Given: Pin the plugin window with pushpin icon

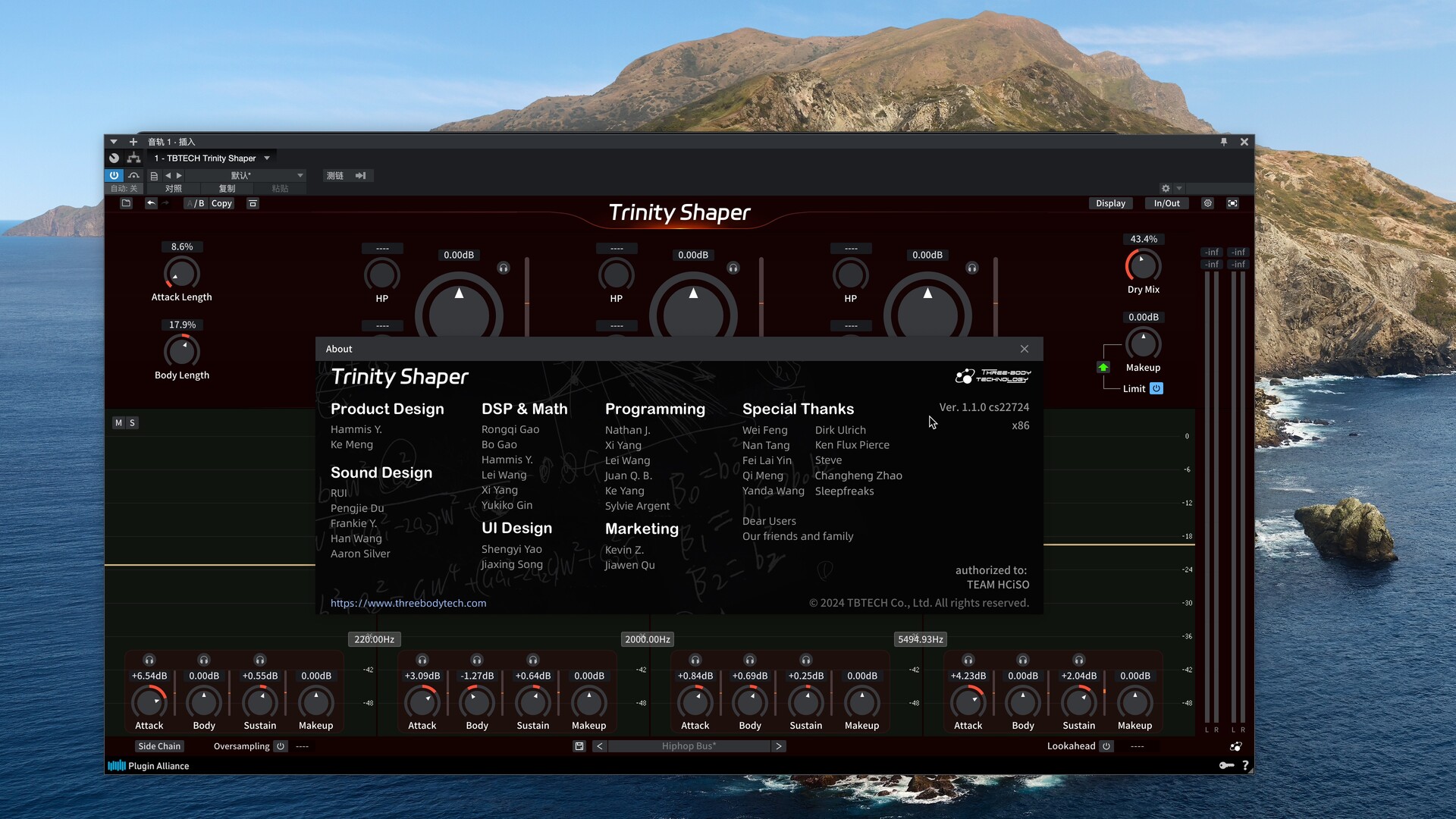Looking at the screenshot, I should click(x=1223, y=142).
